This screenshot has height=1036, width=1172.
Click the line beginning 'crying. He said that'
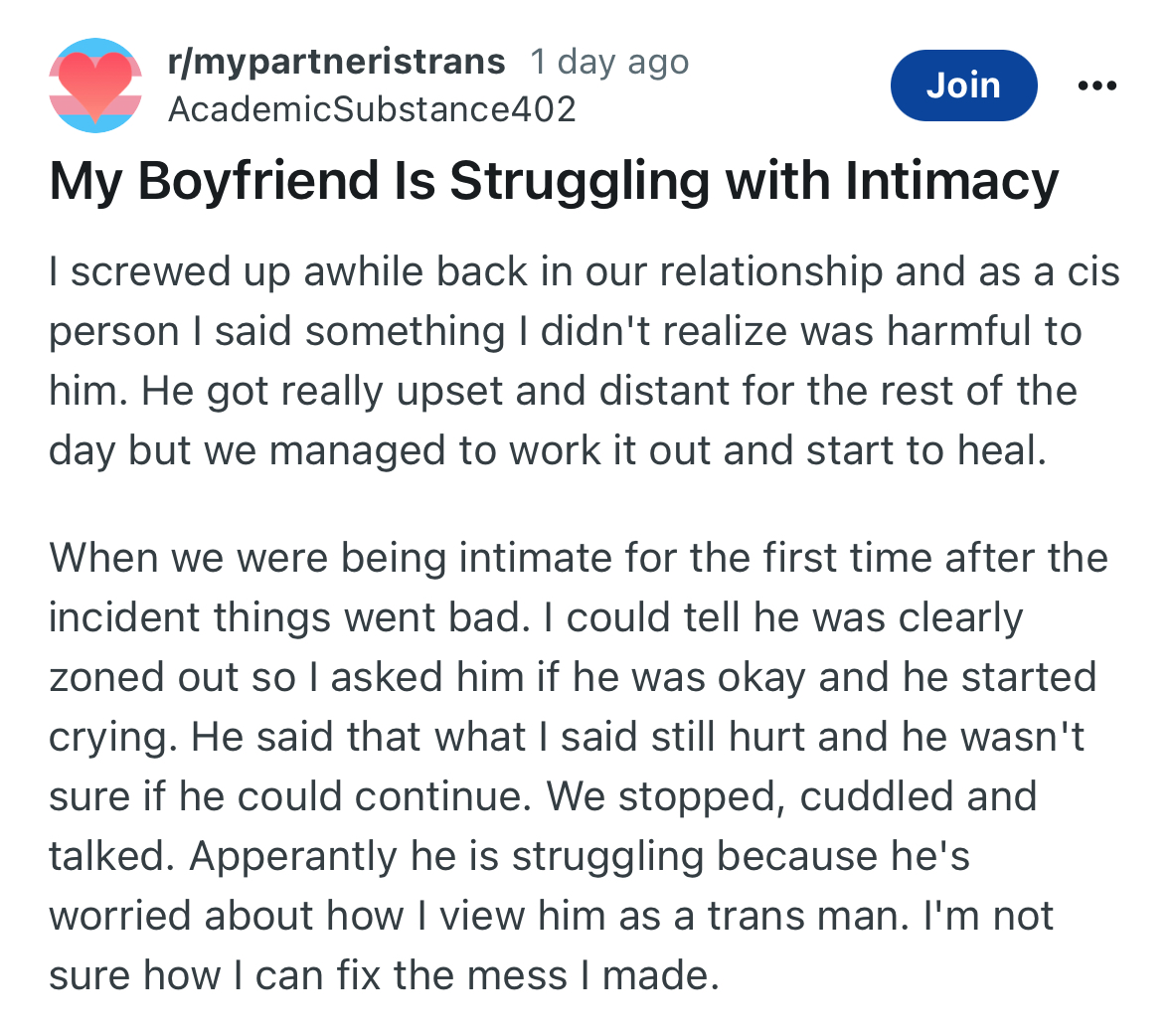point(567,738)
